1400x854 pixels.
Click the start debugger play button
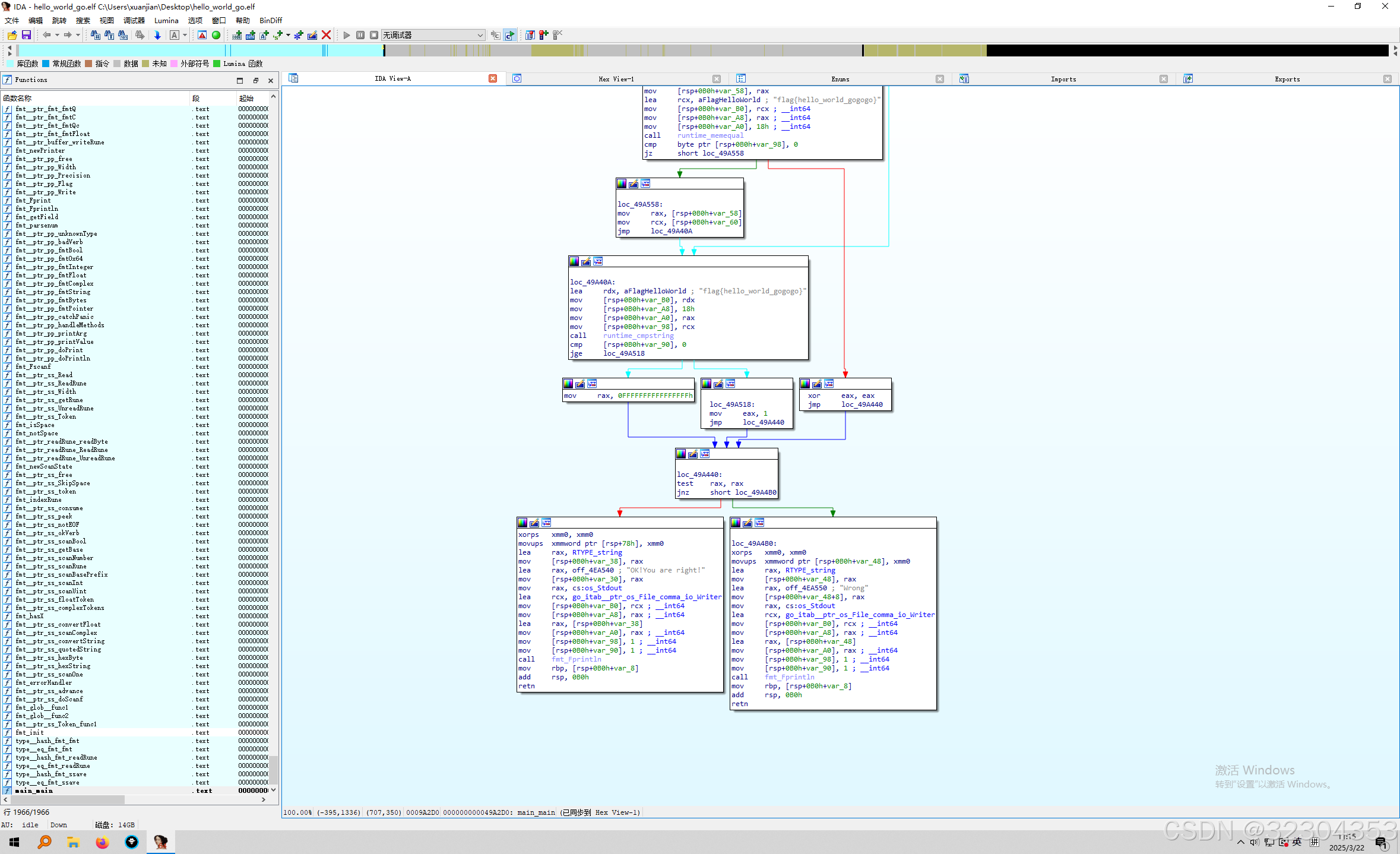tap(347, 35)
